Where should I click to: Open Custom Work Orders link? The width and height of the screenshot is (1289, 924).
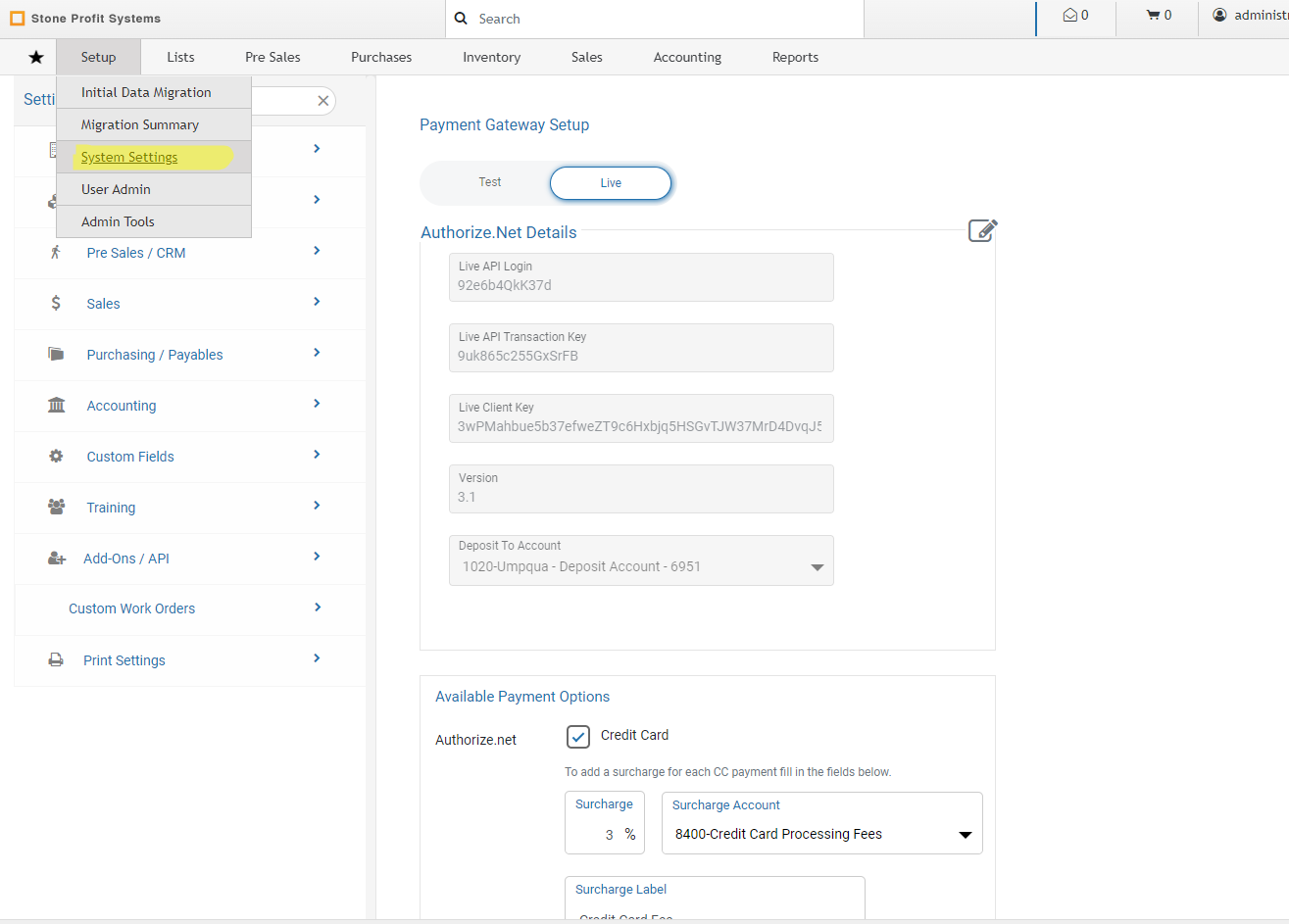click(131, 608)
